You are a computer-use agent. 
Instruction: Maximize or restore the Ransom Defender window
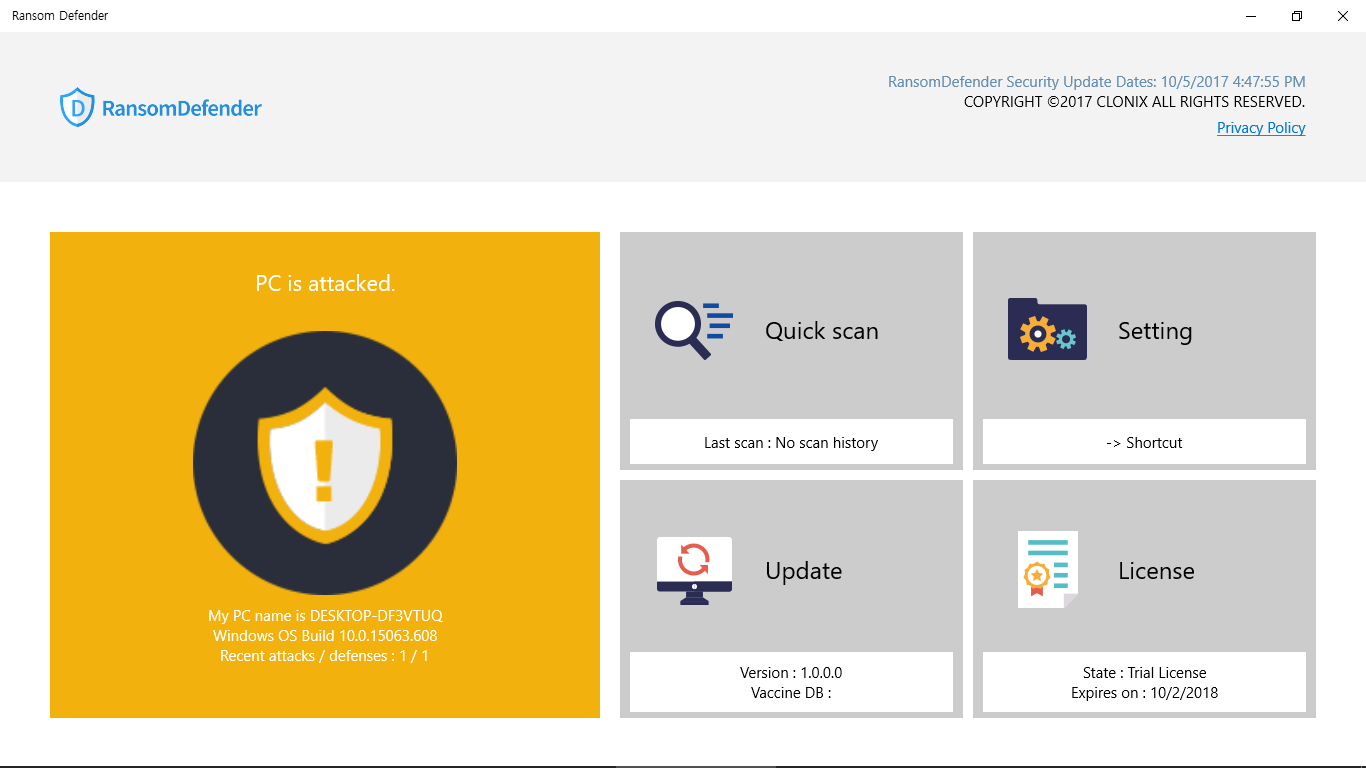point(1297,16)
